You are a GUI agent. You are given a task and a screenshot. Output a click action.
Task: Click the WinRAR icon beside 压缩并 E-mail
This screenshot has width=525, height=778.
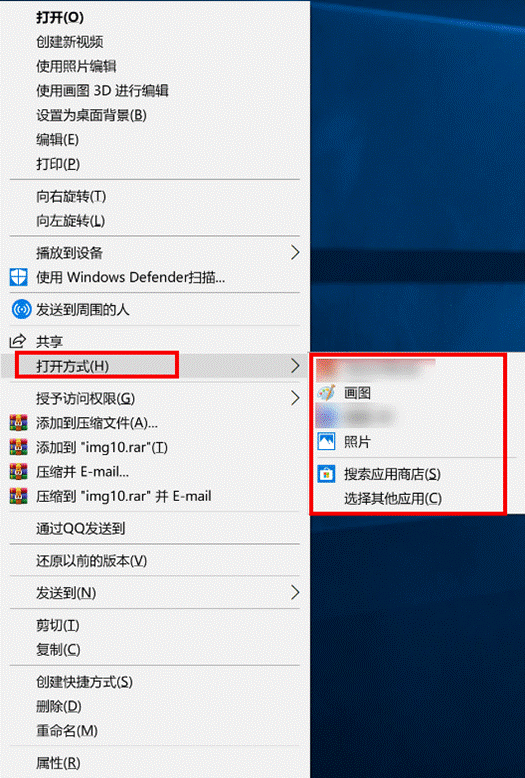click(18, 471)
